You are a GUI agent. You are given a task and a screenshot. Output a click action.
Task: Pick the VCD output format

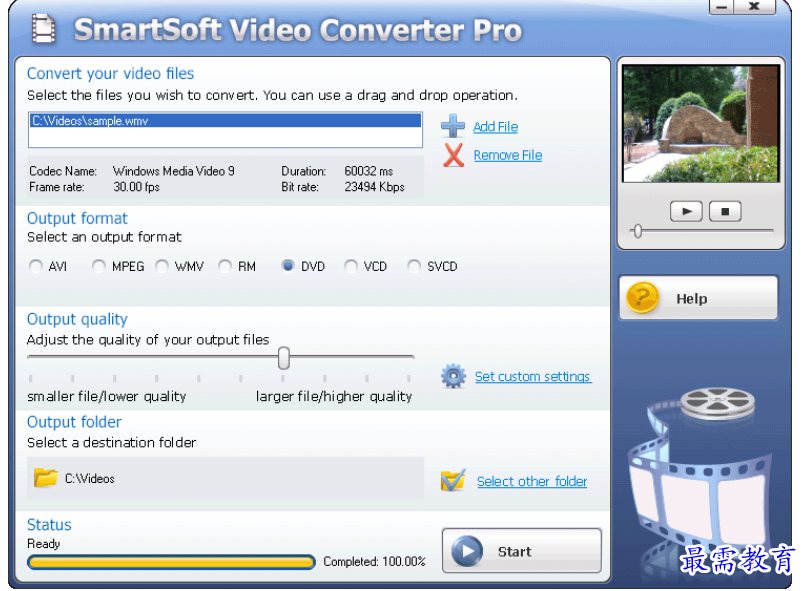(351, 266)
